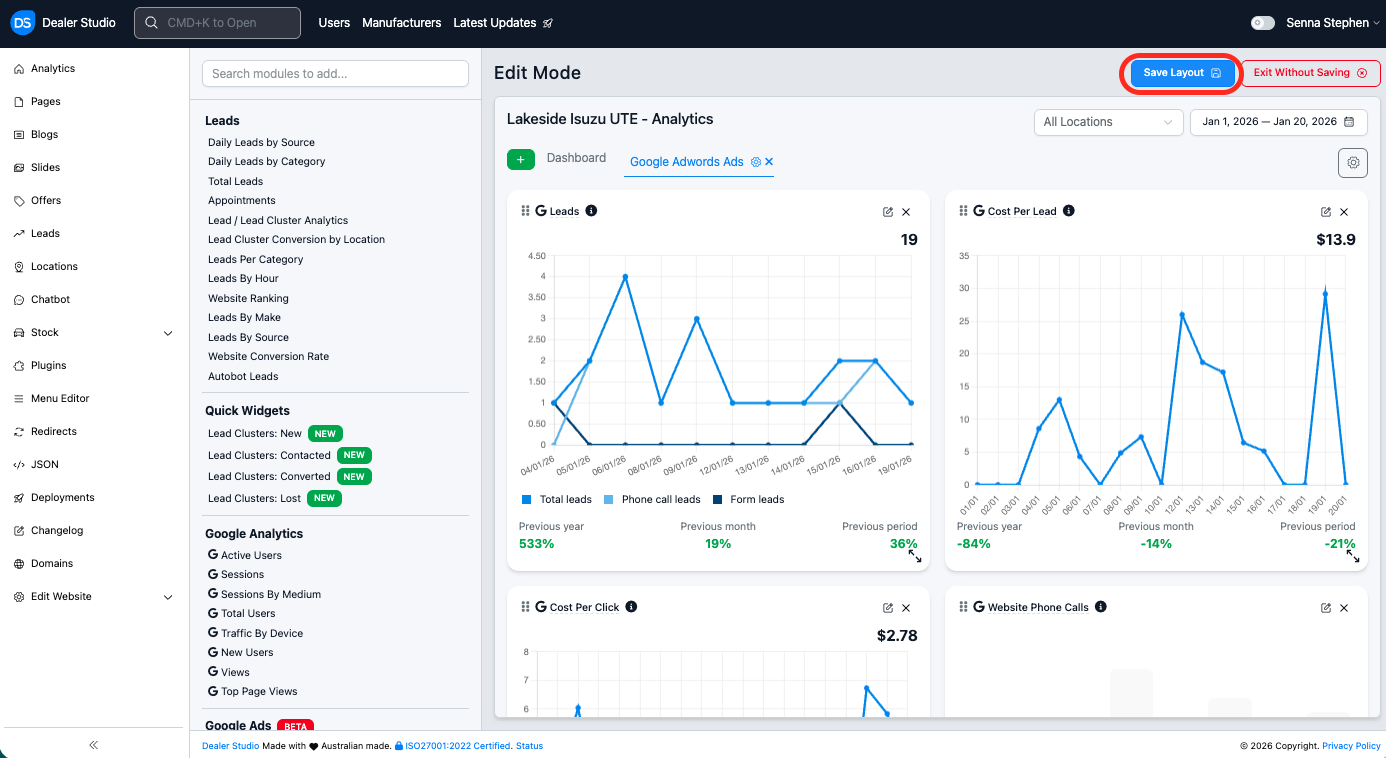Click the Save Layout button
Screen dimensions: 1386x758
click(x=1182, y=73)
